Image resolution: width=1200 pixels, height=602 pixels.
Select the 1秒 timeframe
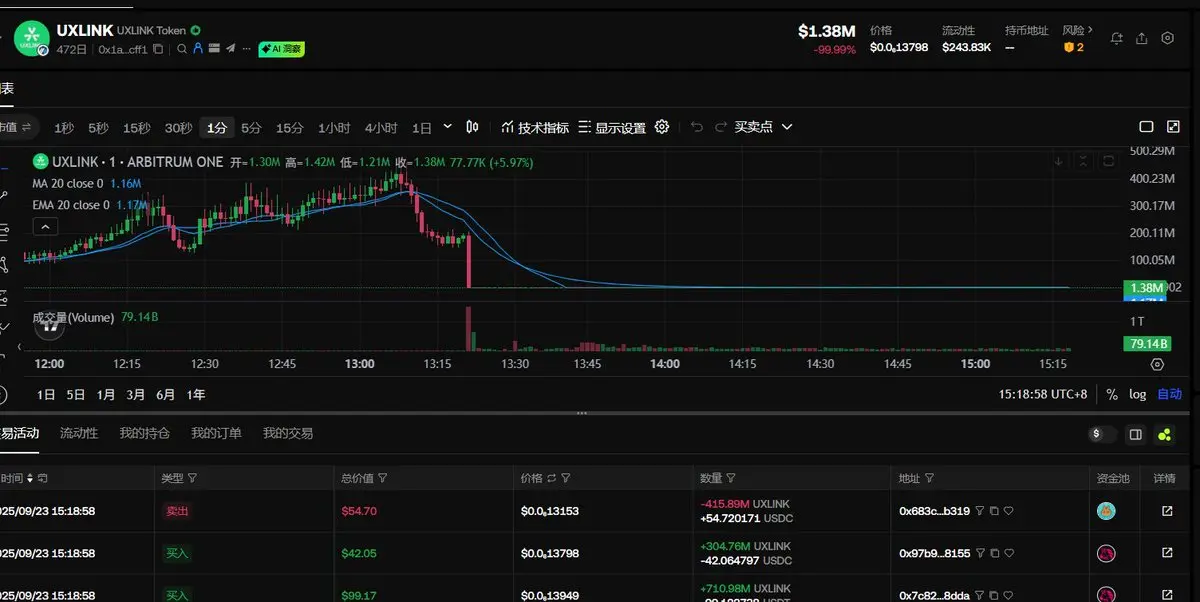point(64,128)
